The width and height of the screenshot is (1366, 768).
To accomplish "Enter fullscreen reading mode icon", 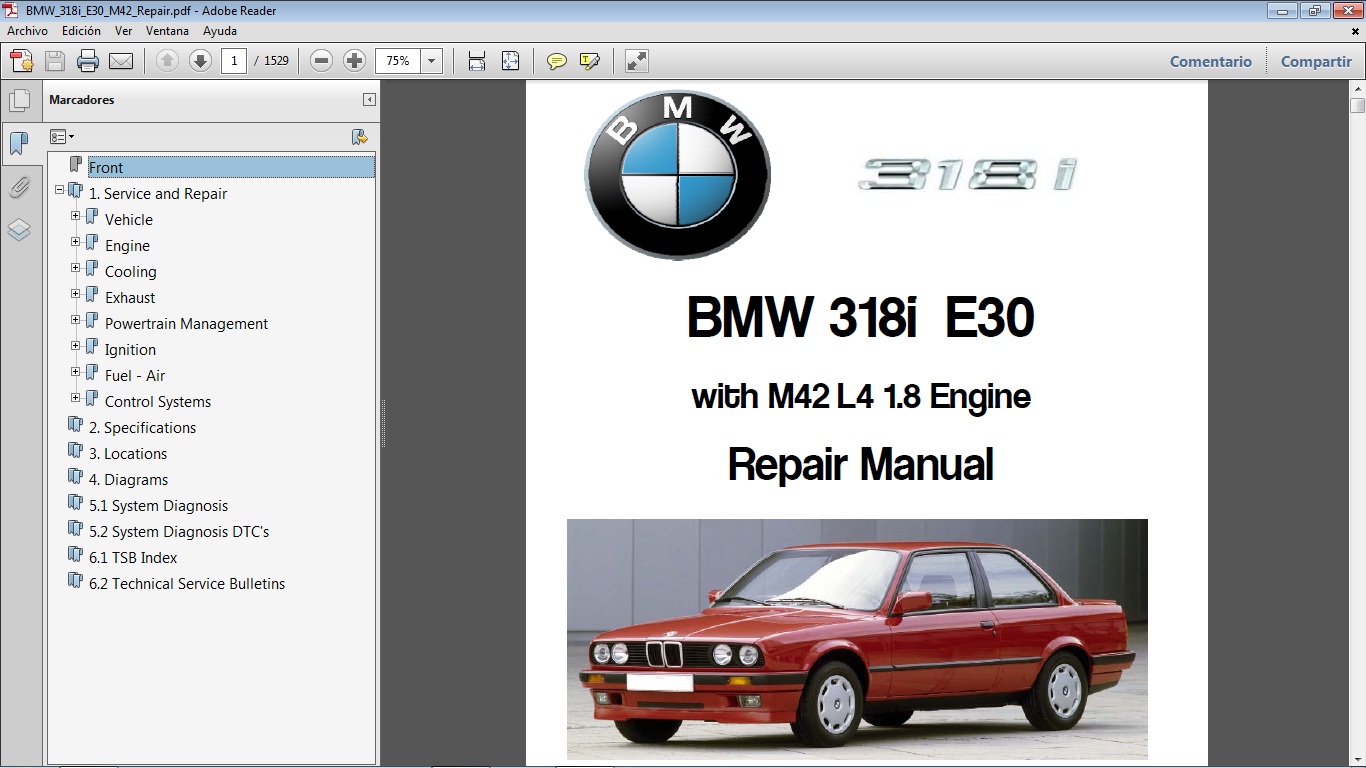I will tap(636, 60).
